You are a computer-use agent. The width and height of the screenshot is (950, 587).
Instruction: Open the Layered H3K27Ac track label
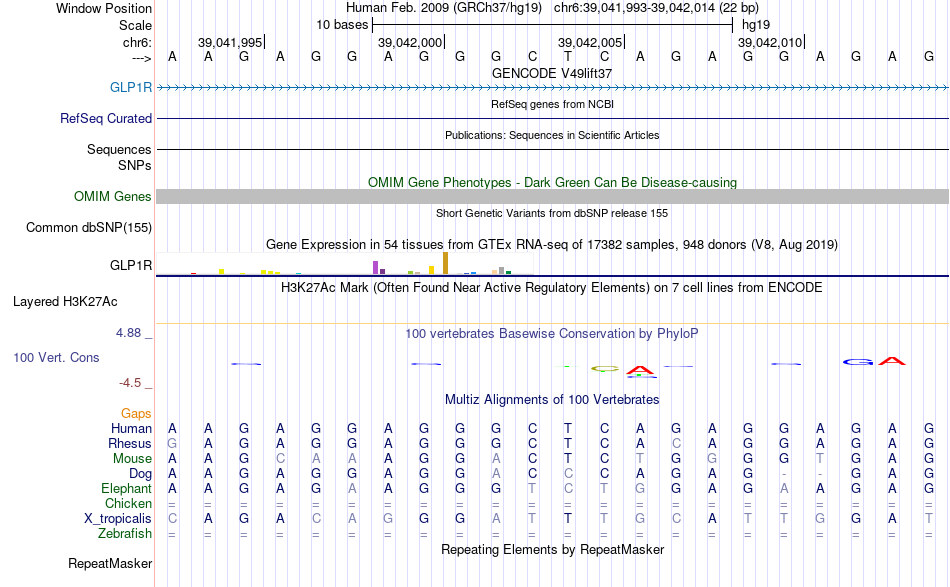[65, 302]
